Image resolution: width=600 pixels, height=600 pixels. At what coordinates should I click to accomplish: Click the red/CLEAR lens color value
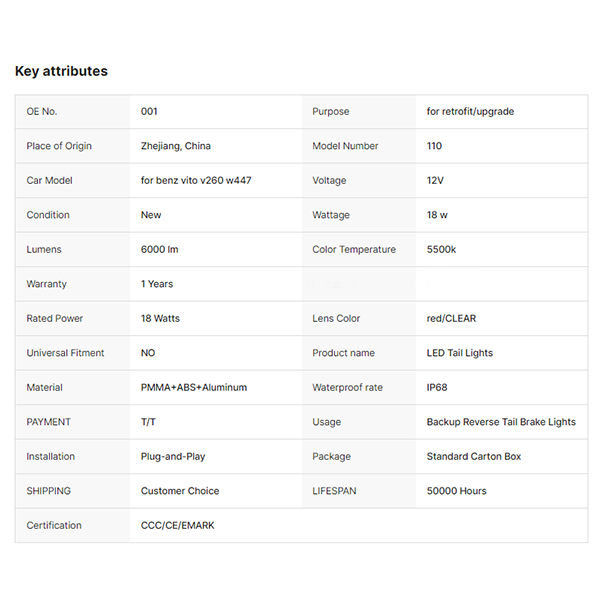pyautogui.click(x=451, y=318)
